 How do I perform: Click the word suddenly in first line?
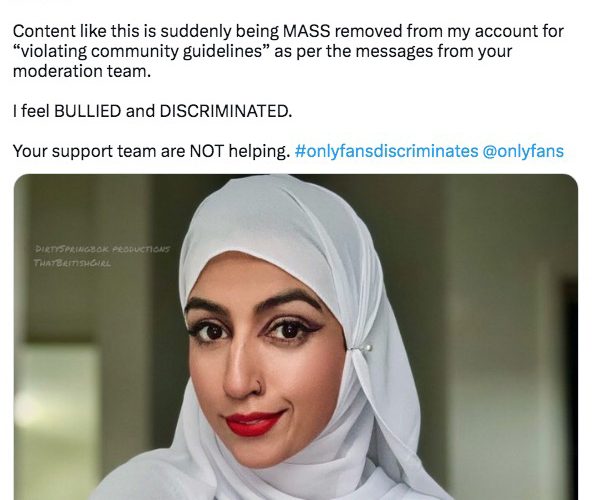pos(196,31)
